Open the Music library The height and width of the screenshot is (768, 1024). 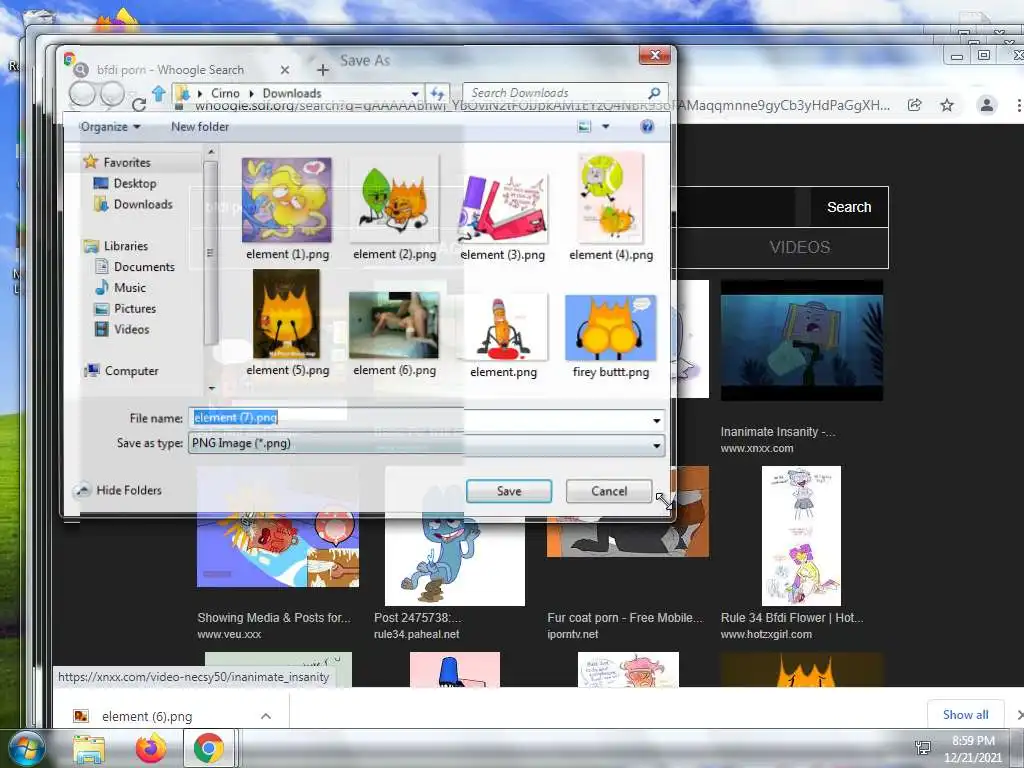click(120, 288)
